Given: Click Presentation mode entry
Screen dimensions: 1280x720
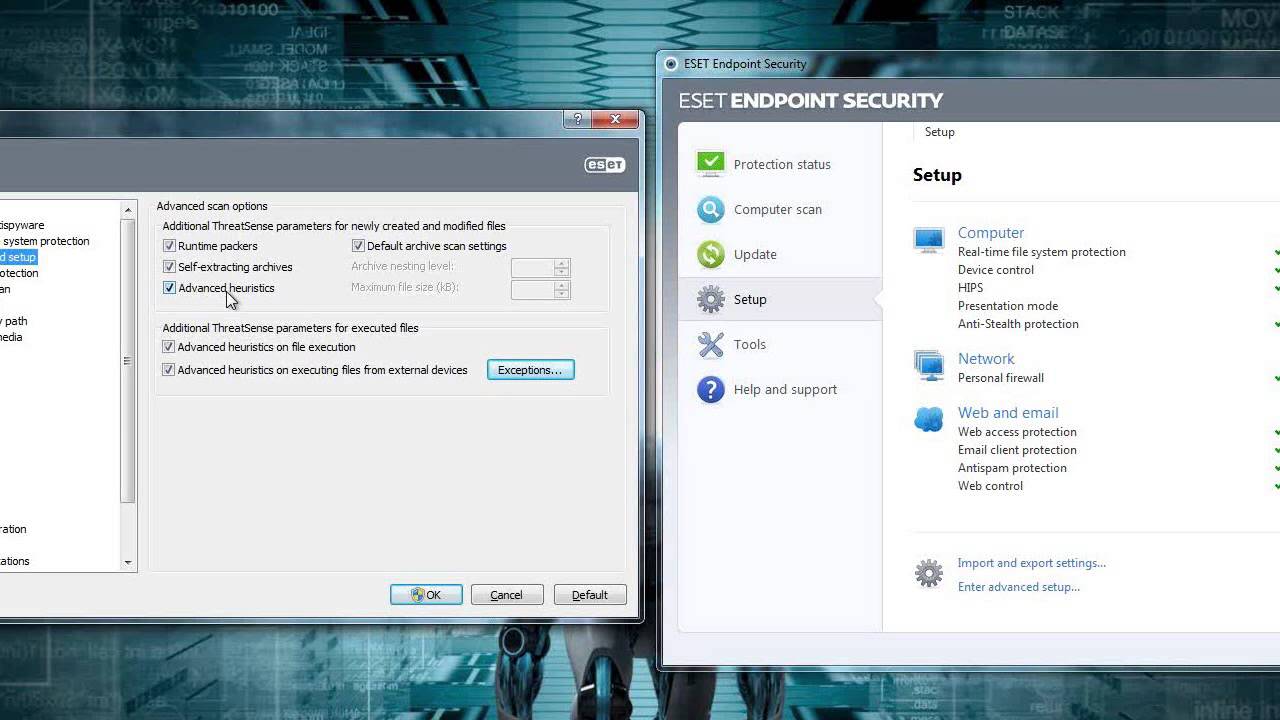Looking at the screenshot, I should pos(1008,306).
